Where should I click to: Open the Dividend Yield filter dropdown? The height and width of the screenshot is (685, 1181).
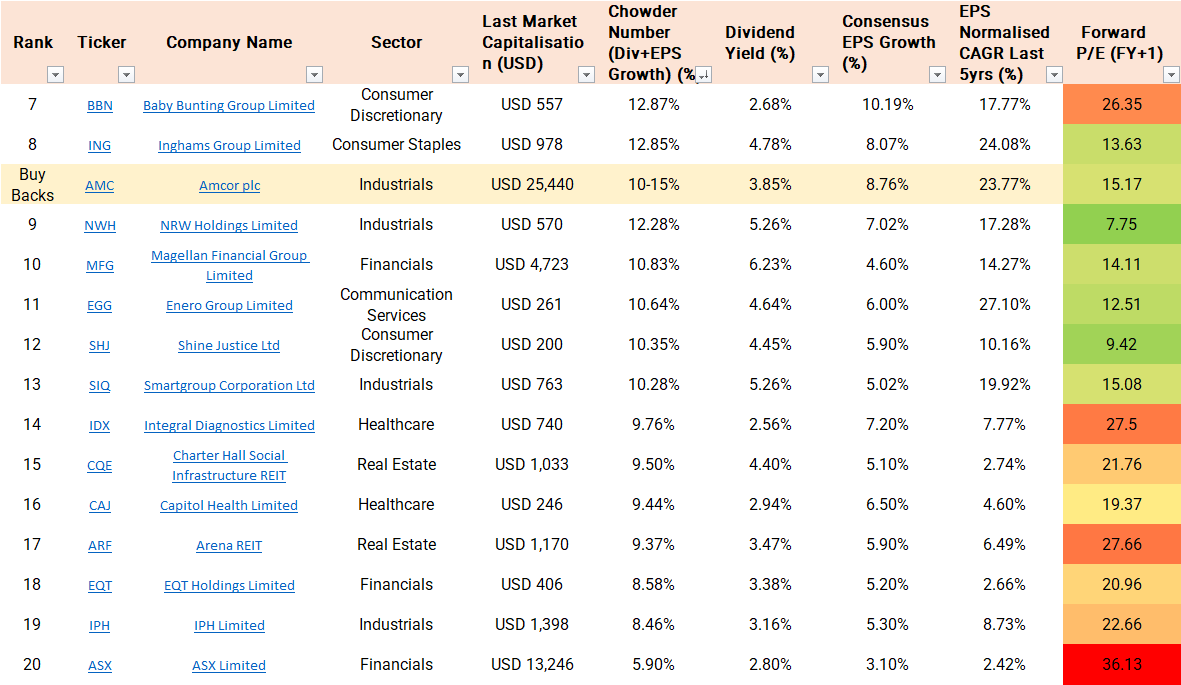pyautogui.click(x=820, y=75)
